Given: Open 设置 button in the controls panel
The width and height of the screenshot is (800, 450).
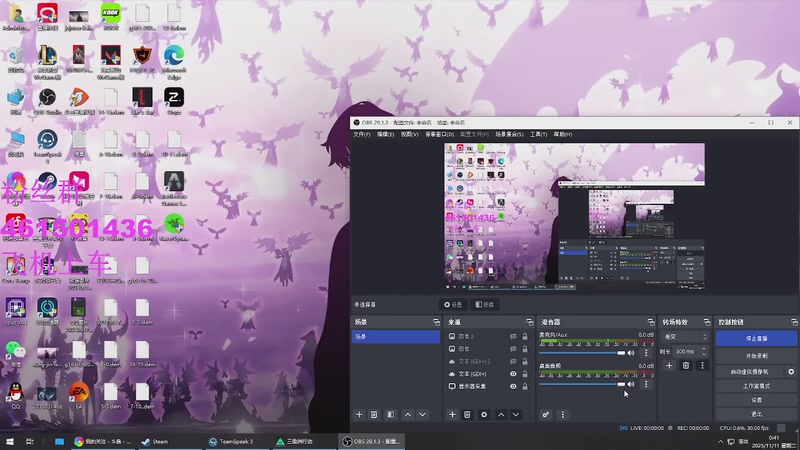Looking at the screenshot, I should [x=756, y=400].
